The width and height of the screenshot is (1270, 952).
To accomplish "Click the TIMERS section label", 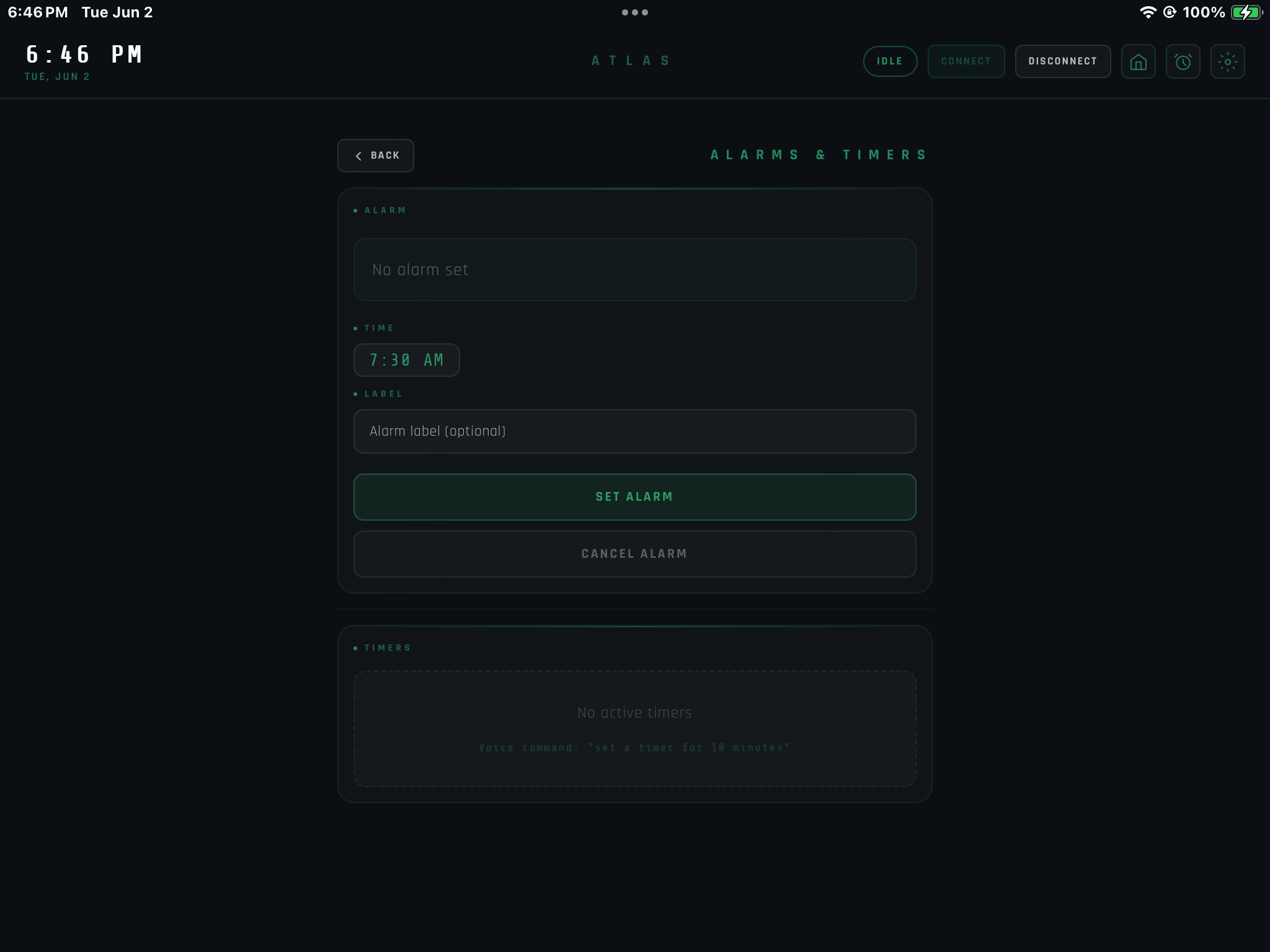I will click(388, 648).
